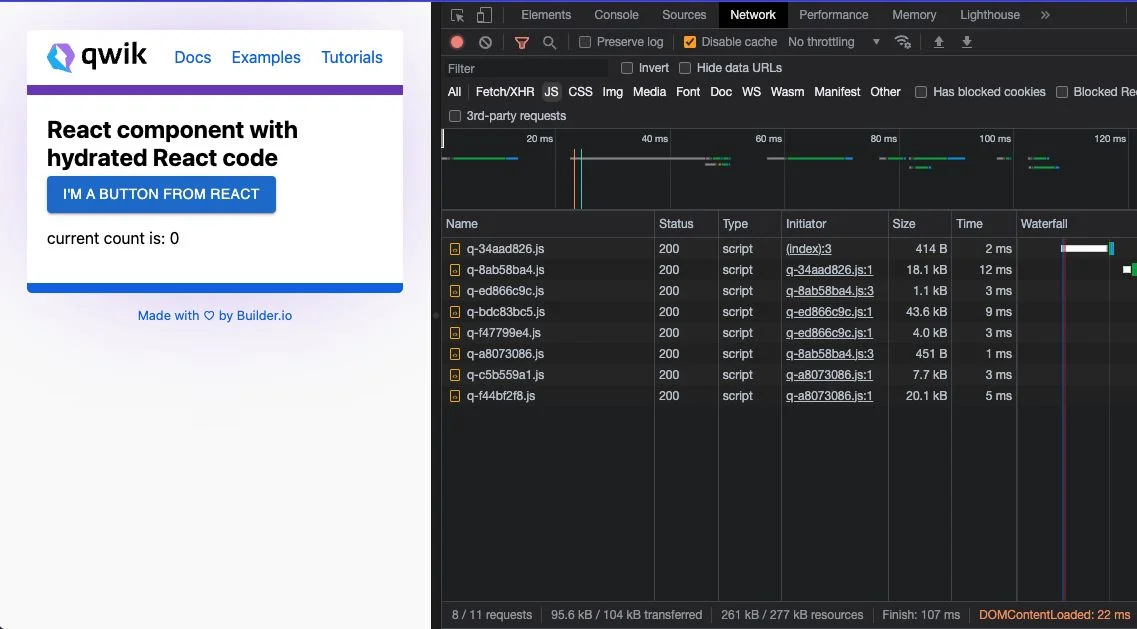Viewport: 1137px width, 629px height.
Task: Open the No throttling dropdown
Action: (834, 42)
